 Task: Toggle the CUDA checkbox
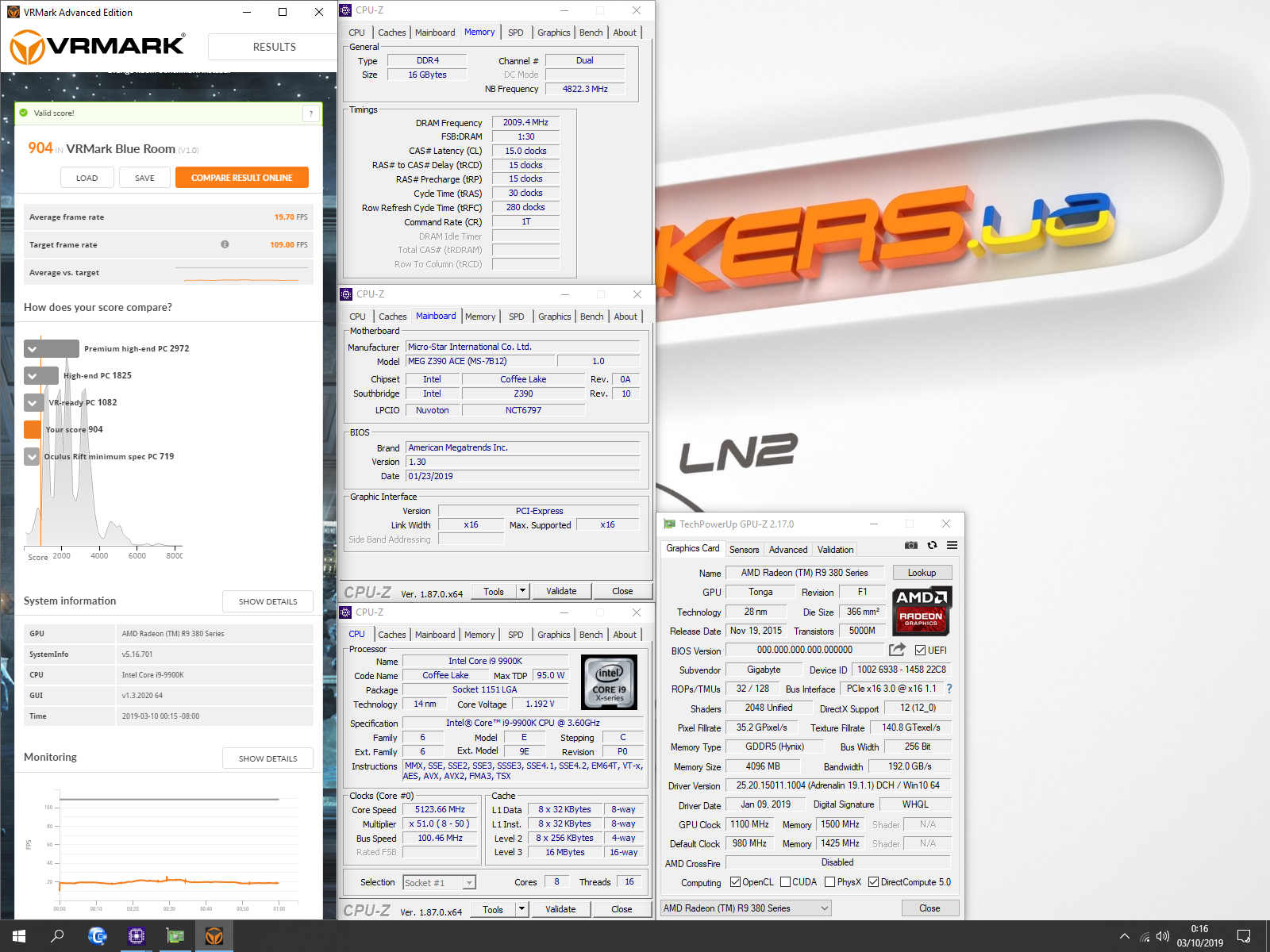[x=785, y=882]
